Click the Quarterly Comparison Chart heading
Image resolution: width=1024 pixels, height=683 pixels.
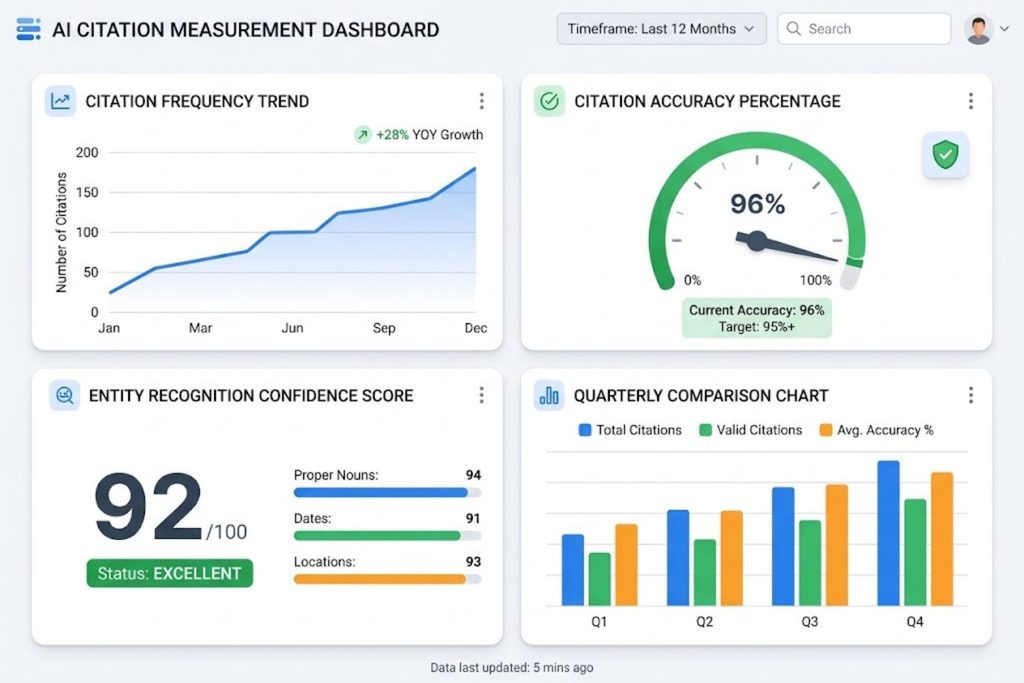tap(701, 395)
